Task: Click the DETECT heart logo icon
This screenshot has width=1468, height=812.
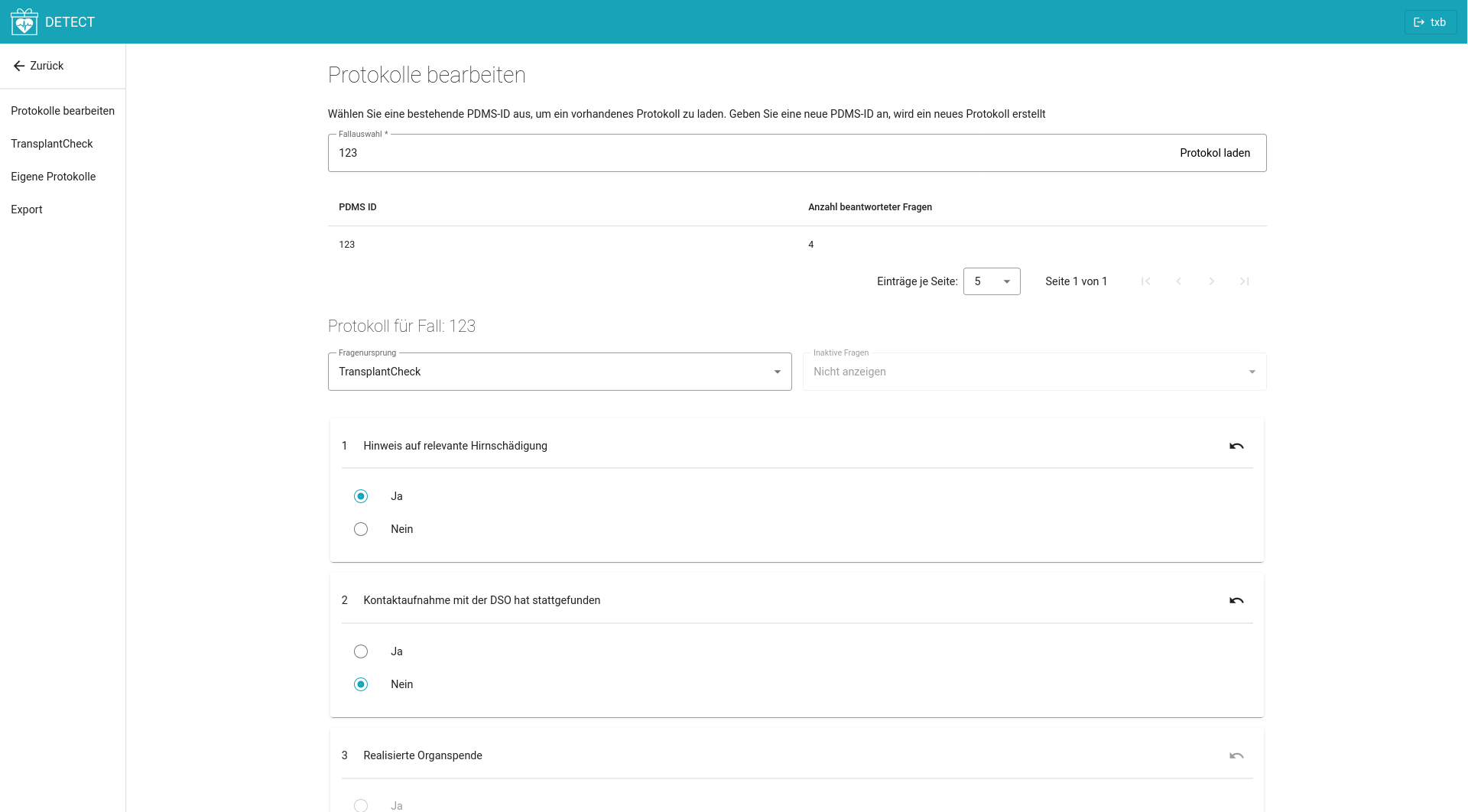Action: 24,22
